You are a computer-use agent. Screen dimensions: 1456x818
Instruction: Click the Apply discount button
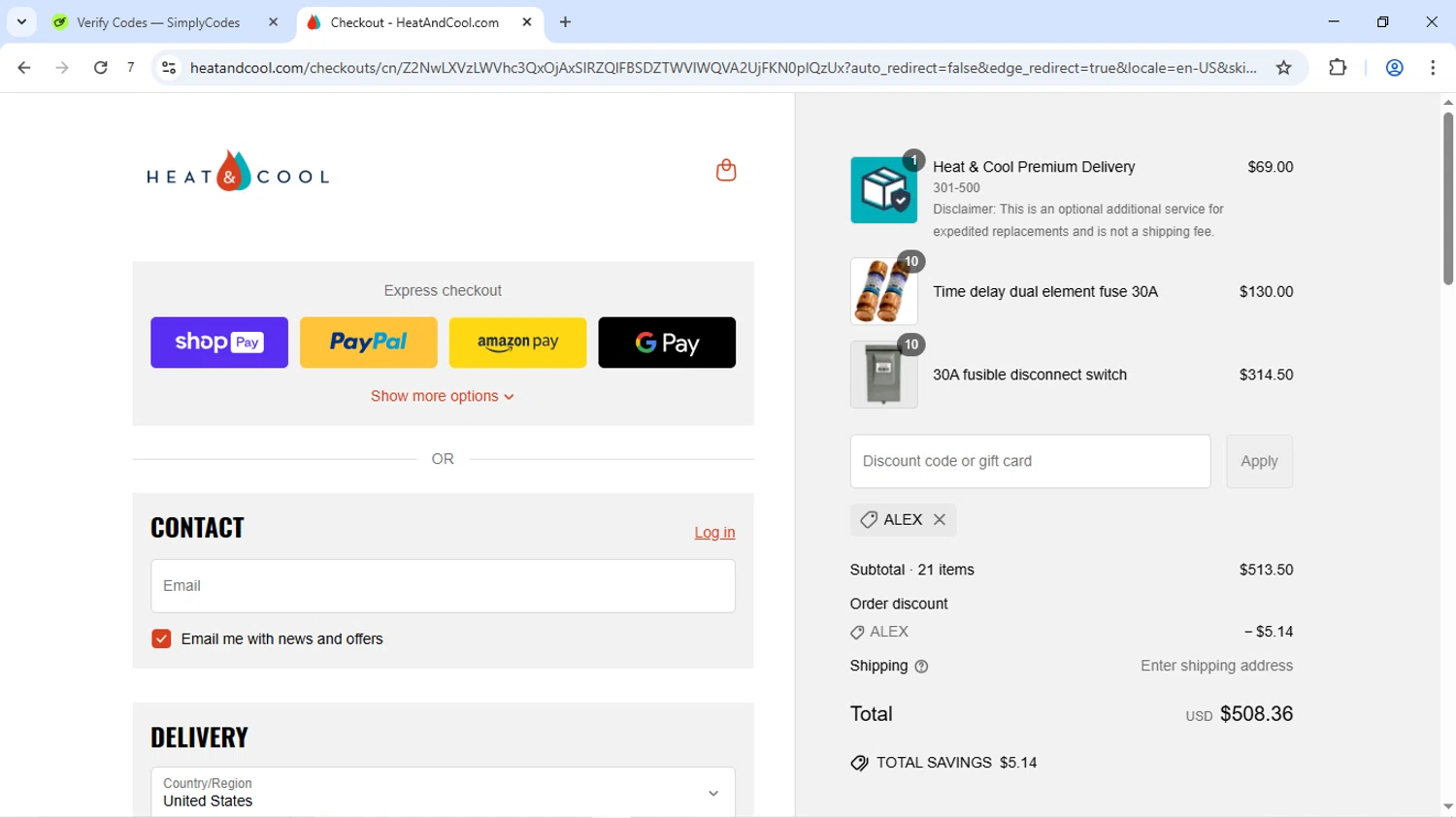pyautogui.click(x=1259, y=462)
